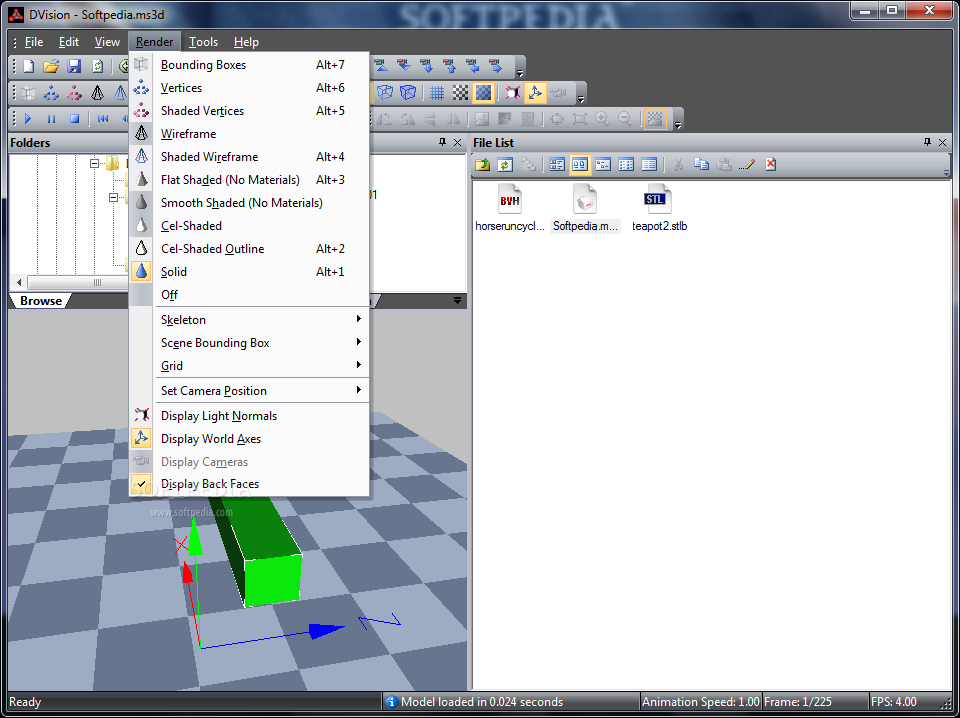Collapse the upper folder tree node
The width and height of the screenshot is (960, 718).
click(94, 163)
